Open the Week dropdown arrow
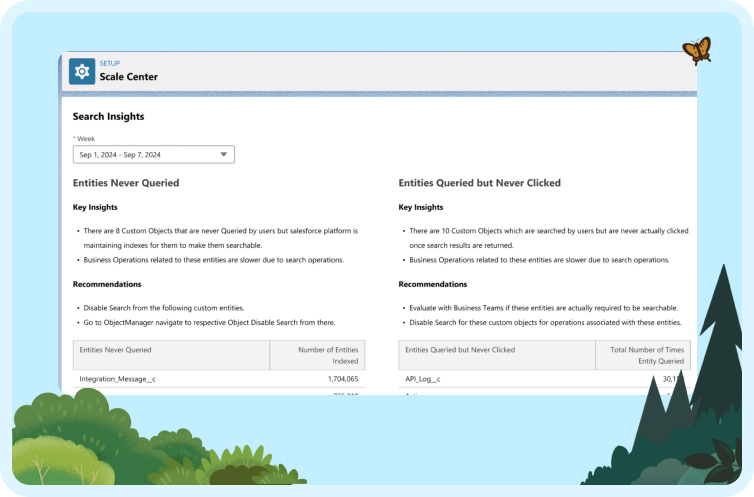The width and height of the screenshot is (754, 497). (224, 154)
